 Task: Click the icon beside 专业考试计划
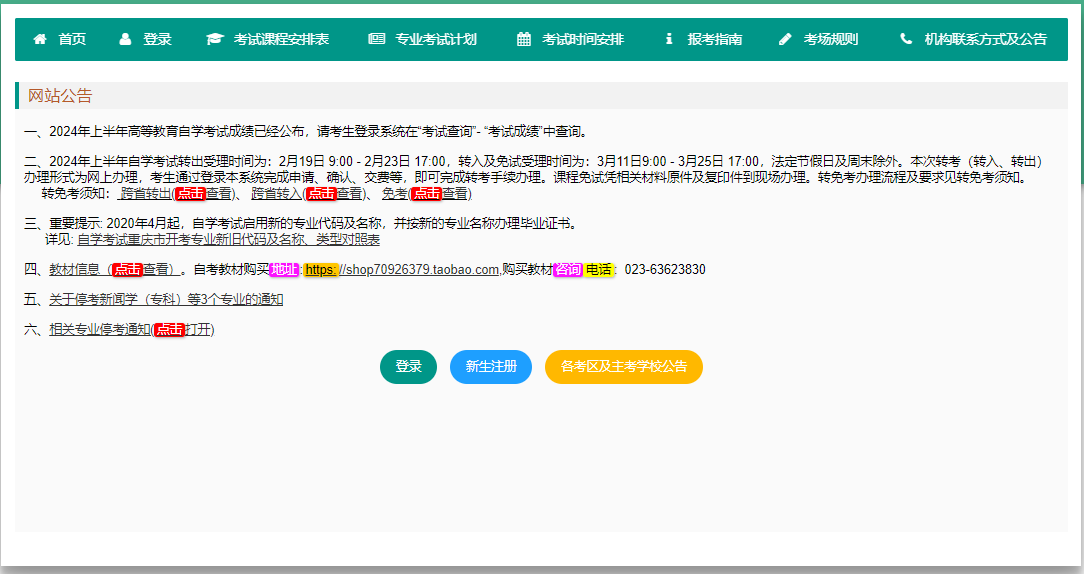[x=376, y=40]
